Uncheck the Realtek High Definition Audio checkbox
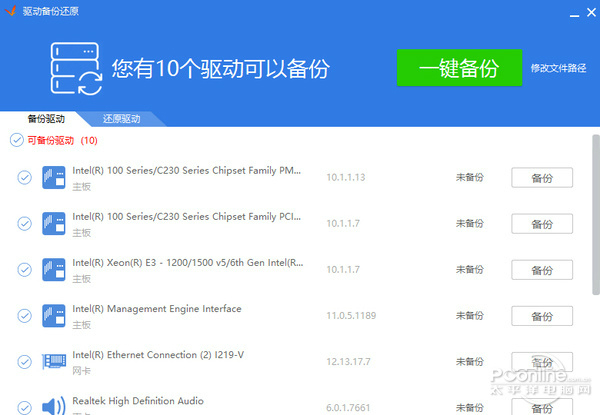Image resolution: width=600 pixels, height=415 pixels. (x=24, y=408)
